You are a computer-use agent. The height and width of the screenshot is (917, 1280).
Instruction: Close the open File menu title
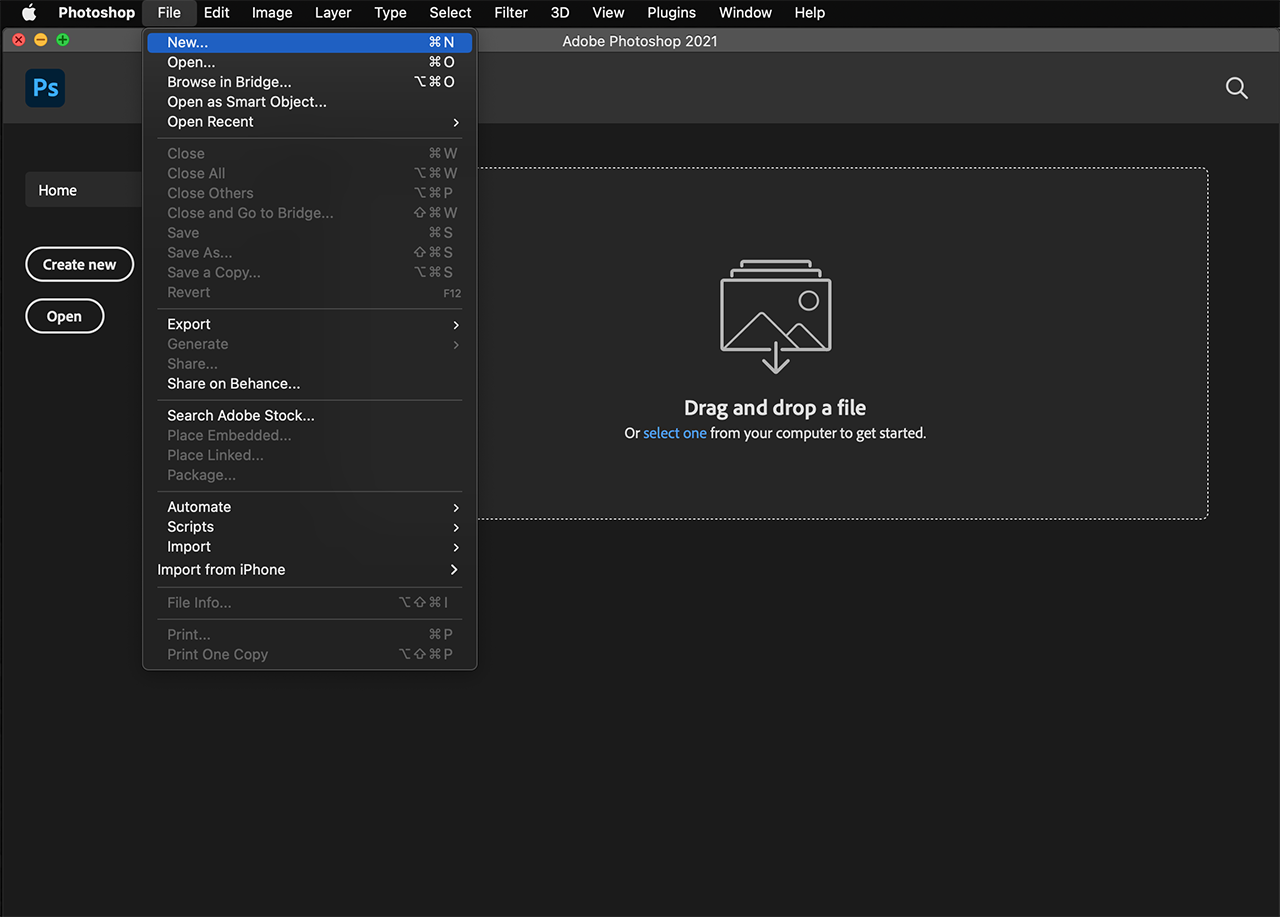coord(169,13)
